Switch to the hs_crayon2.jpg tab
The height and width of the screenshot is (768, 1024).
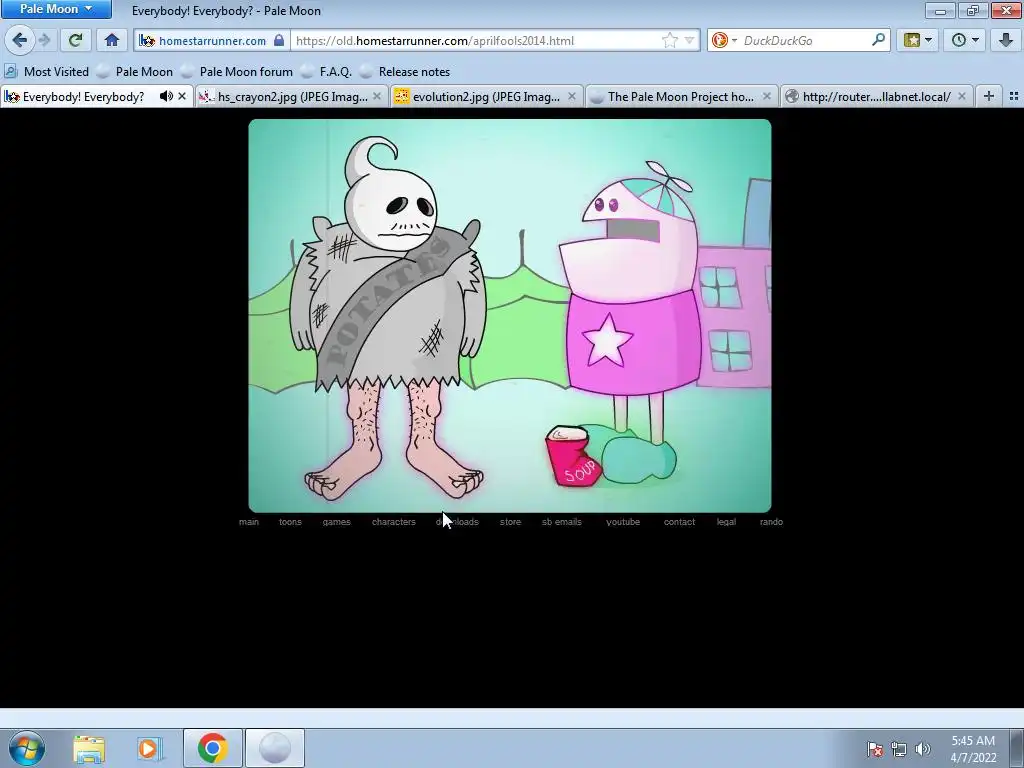tap(292, 97)
